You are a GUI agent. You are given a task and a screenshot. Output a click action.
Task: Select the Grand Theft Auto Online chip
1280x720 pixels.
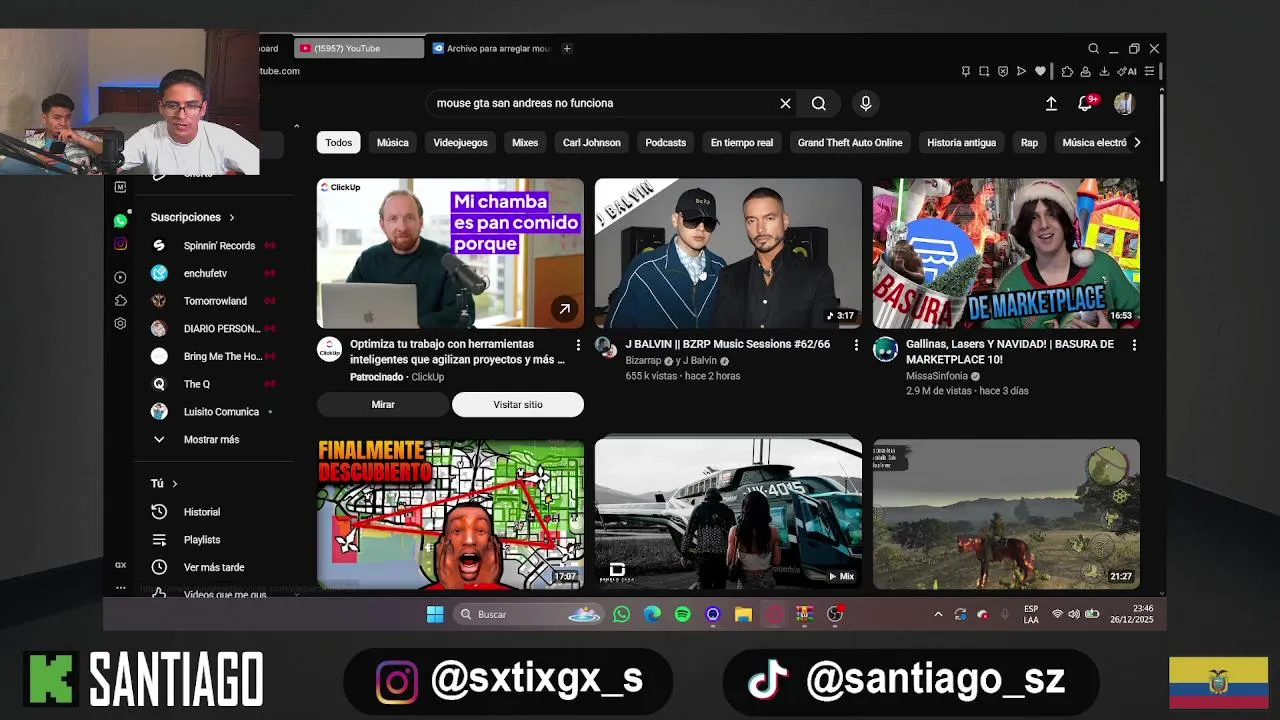click(x=850, y=143)
